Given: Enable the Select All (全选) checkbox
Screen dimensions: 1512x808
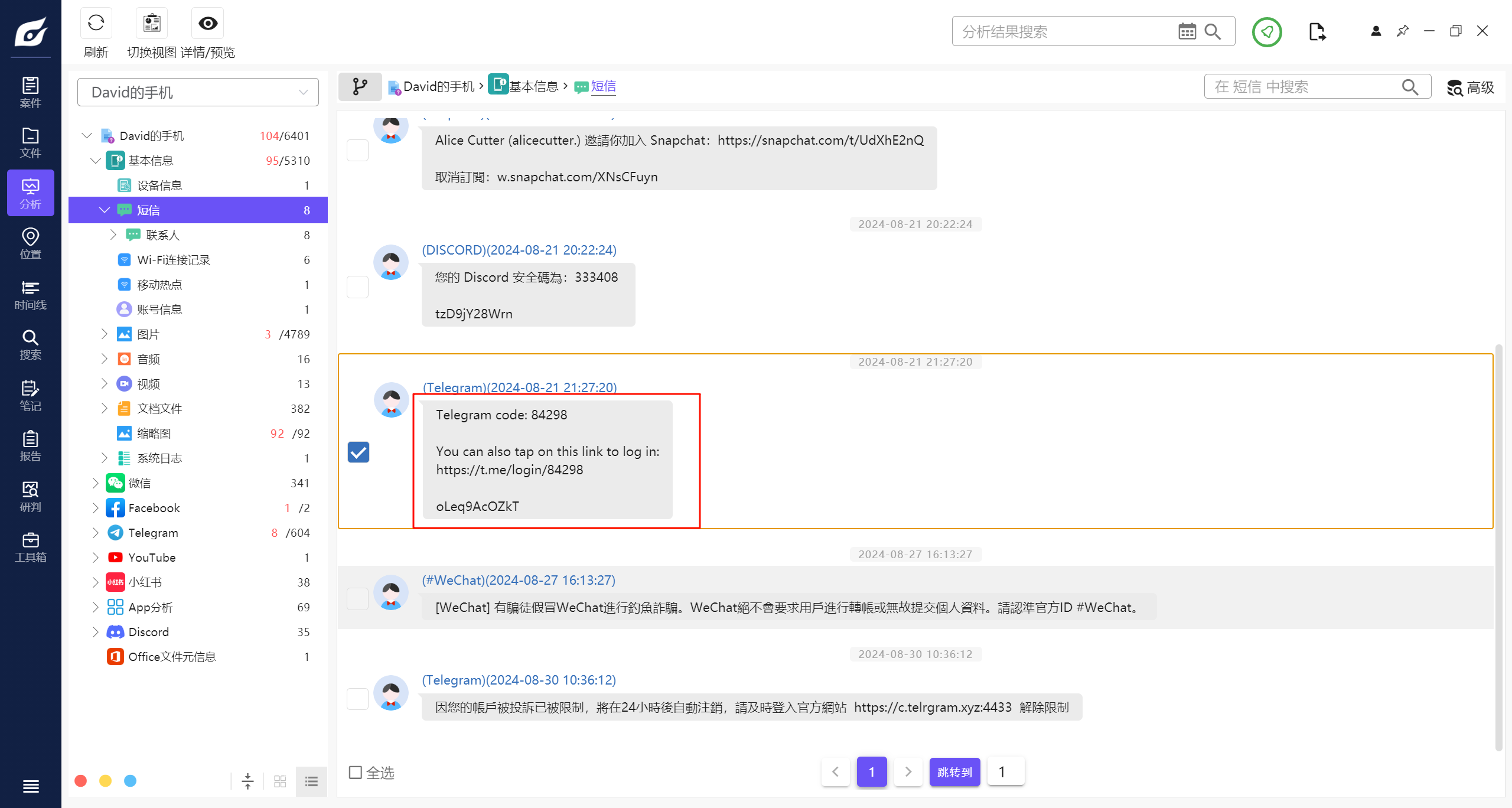Looking at the screenshot, I should 356,773.
